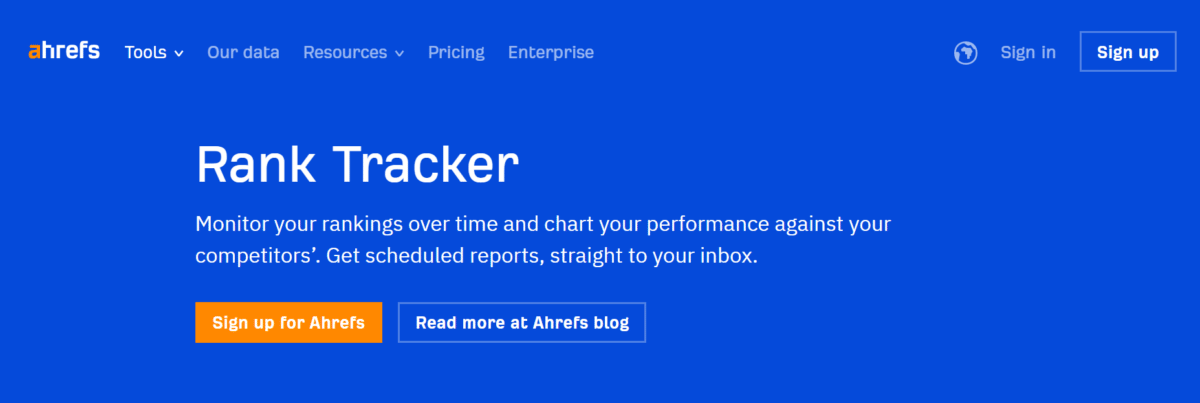Click the outlined Sign up button
This screenshot has height=403, width=1200.
(1128, 52)
